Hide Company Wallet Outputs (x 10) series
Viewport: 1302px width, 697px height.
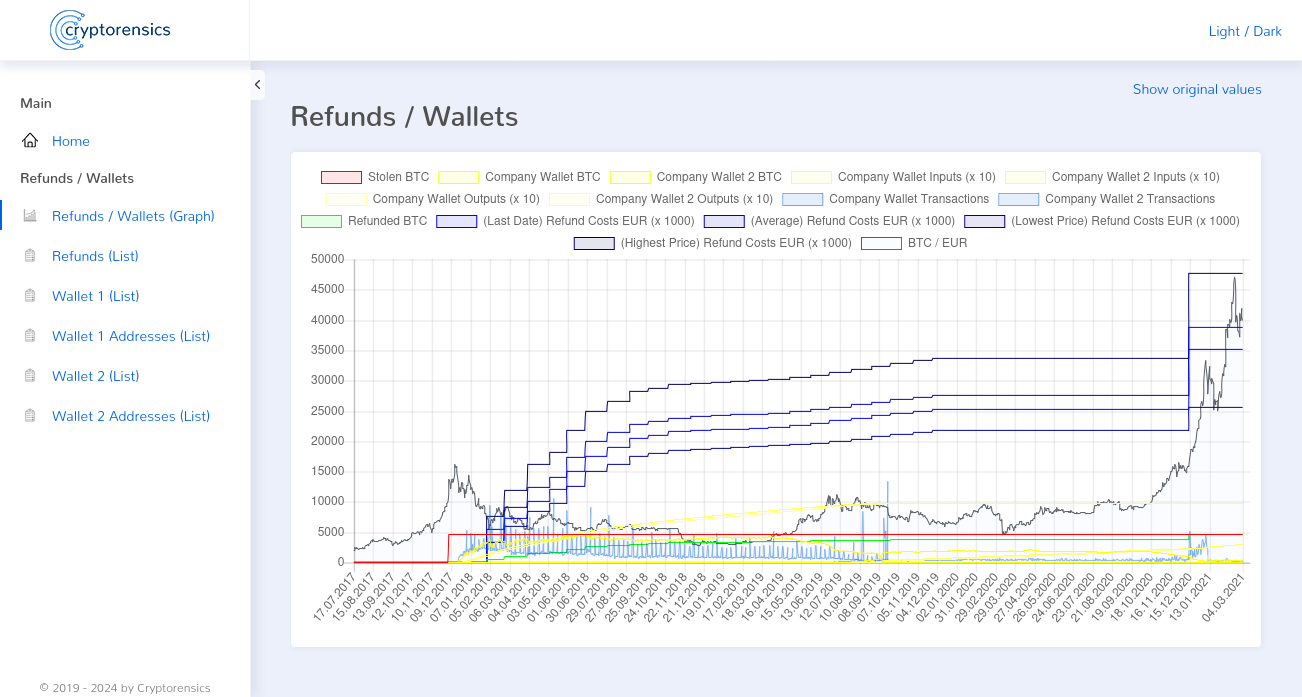pos(433,199)
